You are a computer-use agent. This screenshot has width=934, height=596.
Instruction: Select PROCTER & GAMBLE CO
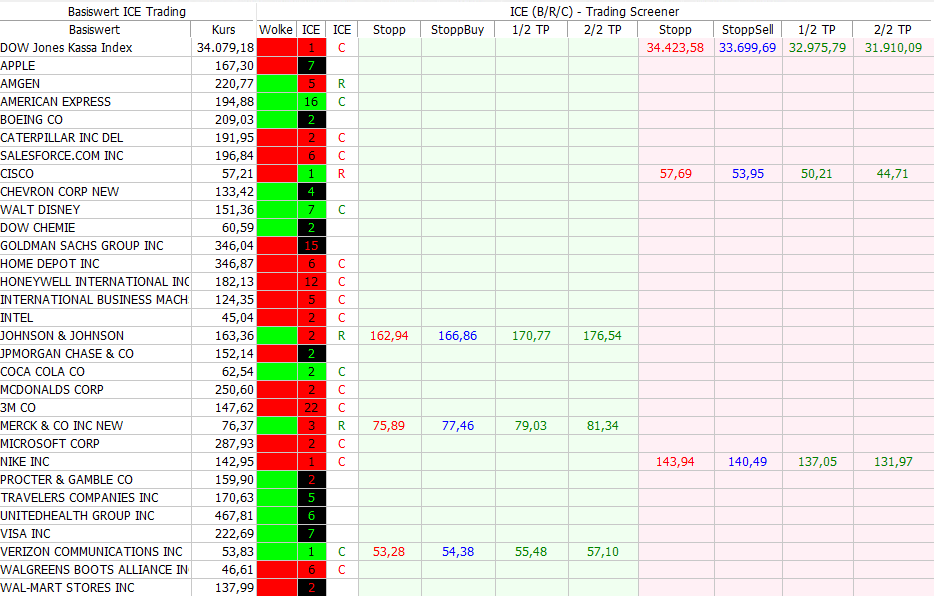(67, 480)
